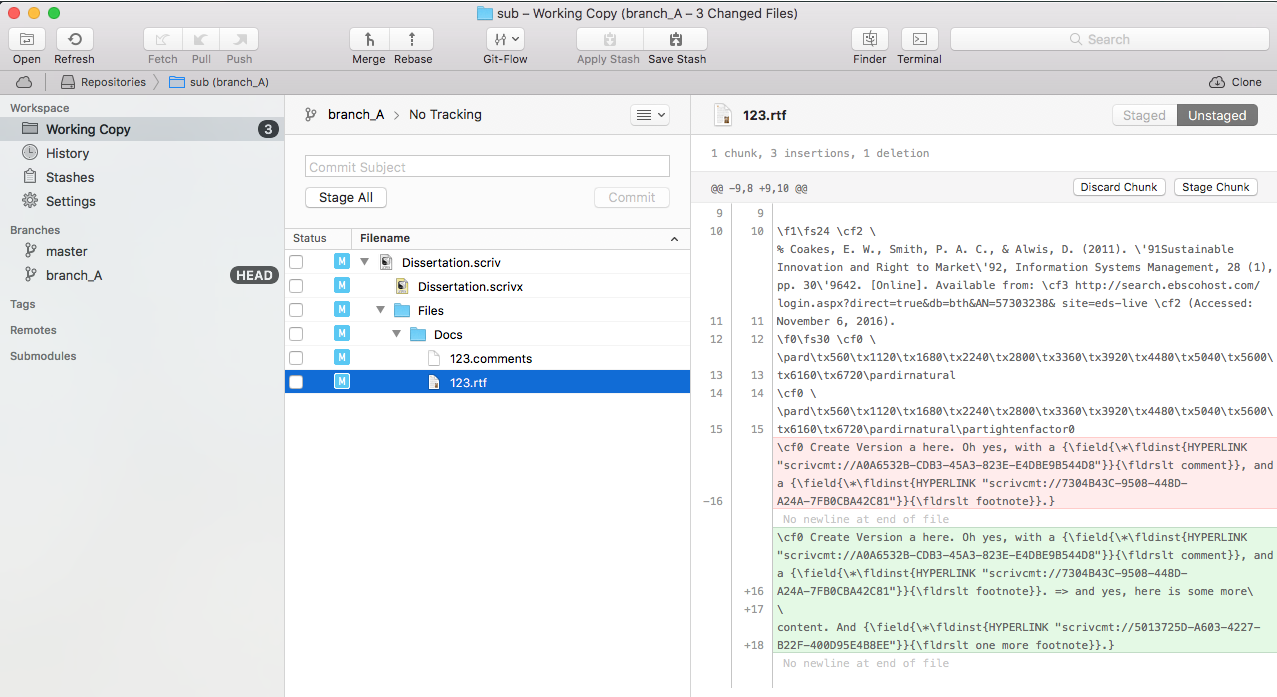Image resolution: width=1277 pixels, height=697 pixels.
Task: Check the stage box for 123.rtf
Action: [296, 382]
